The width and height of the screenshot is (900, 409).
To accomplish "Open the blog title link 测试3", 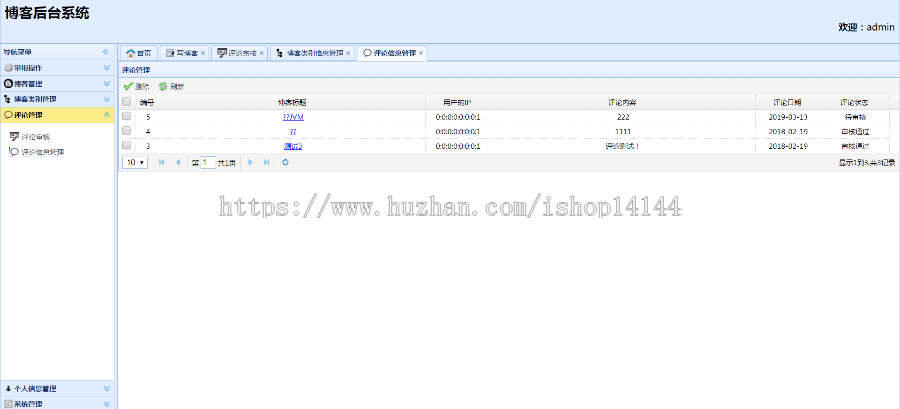I will 293,146.
